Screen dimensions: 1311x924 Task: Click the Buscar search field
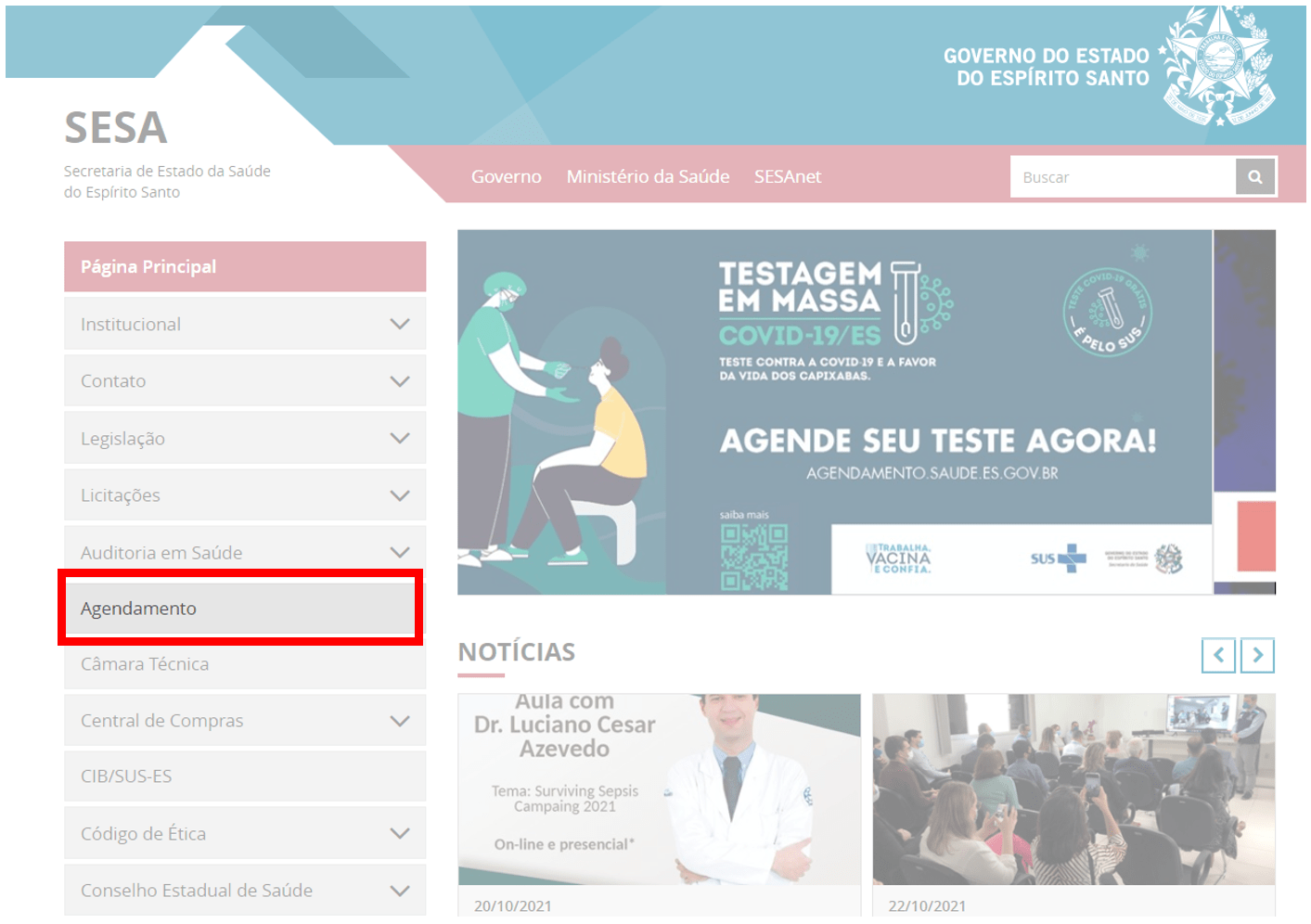click(x=1123, y=176)
